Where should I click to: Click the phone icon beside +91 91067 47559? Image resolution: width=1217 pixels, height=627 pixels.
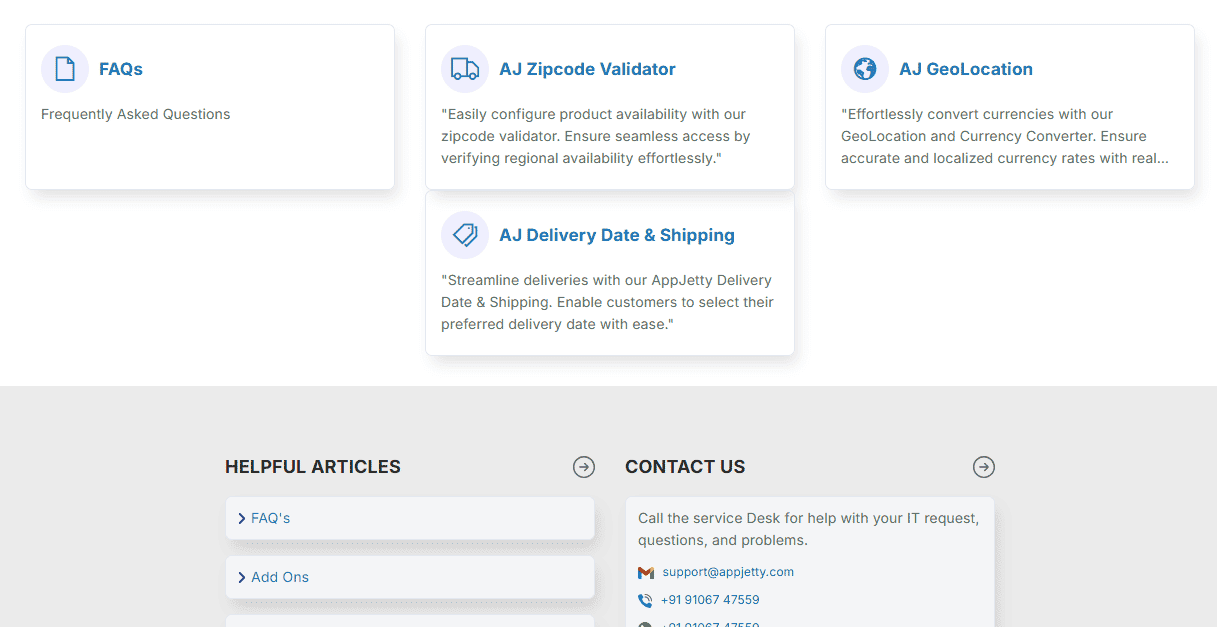[645, 601]
